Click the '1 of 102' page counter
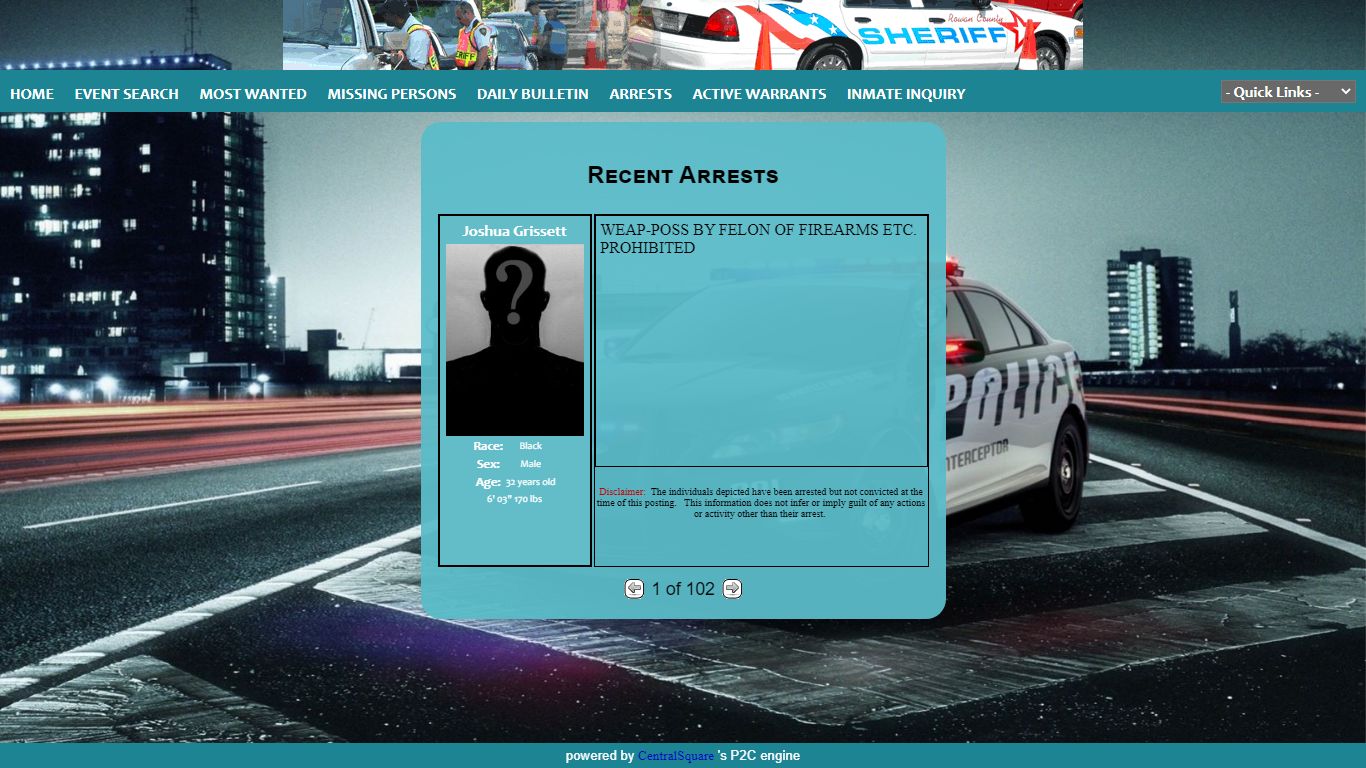The height and width of the screenshot is (768, 1366). point(683,589)
